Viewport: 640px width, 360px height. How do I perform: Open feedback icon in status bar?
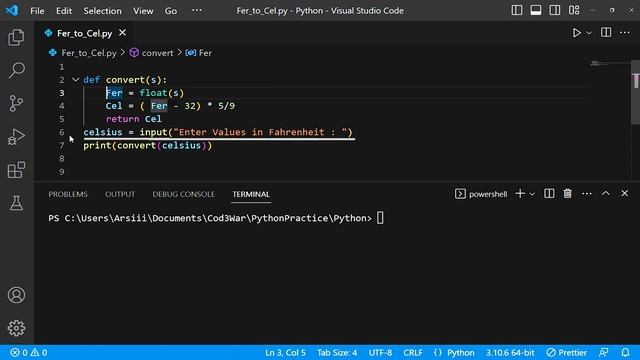coord(604,353)
